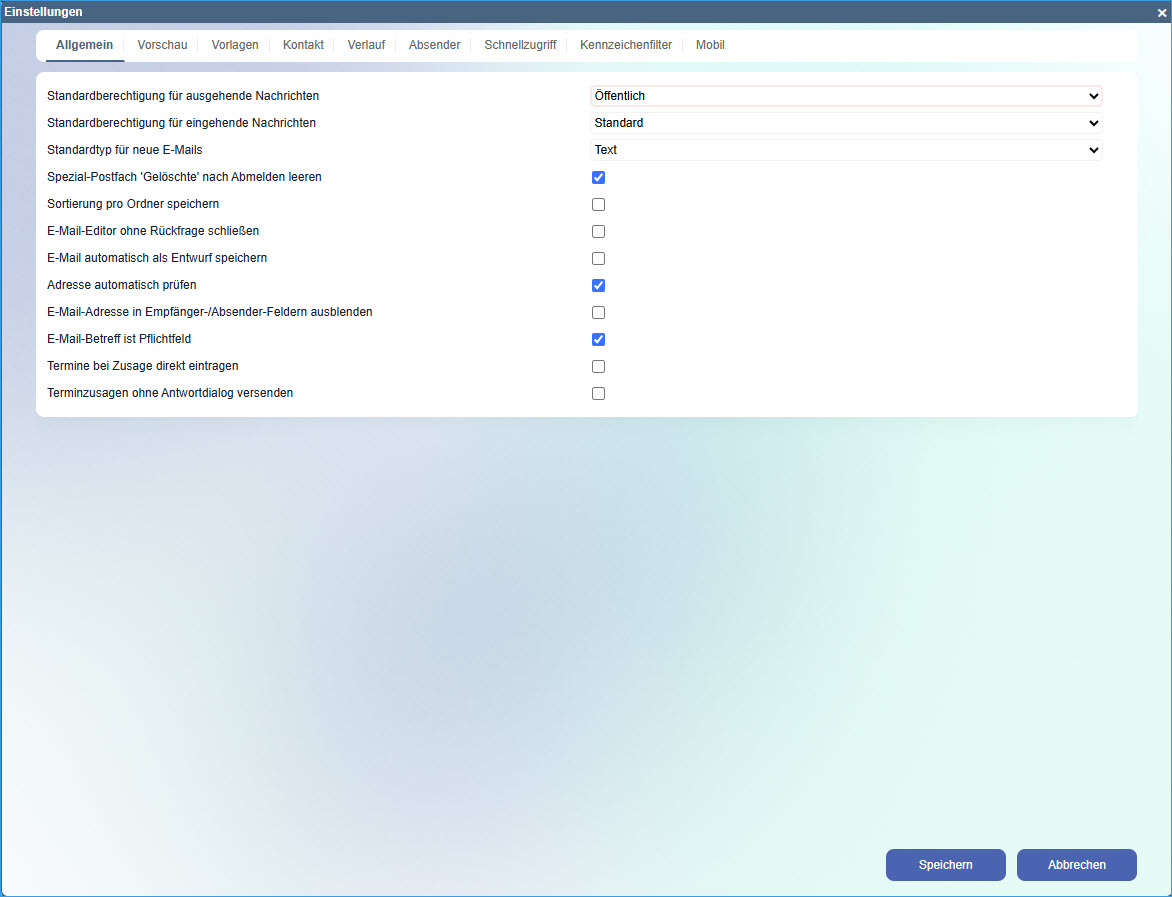The image size is (1172, 897).
Task: Open the Vorschau tab
Action: [162, 45]
